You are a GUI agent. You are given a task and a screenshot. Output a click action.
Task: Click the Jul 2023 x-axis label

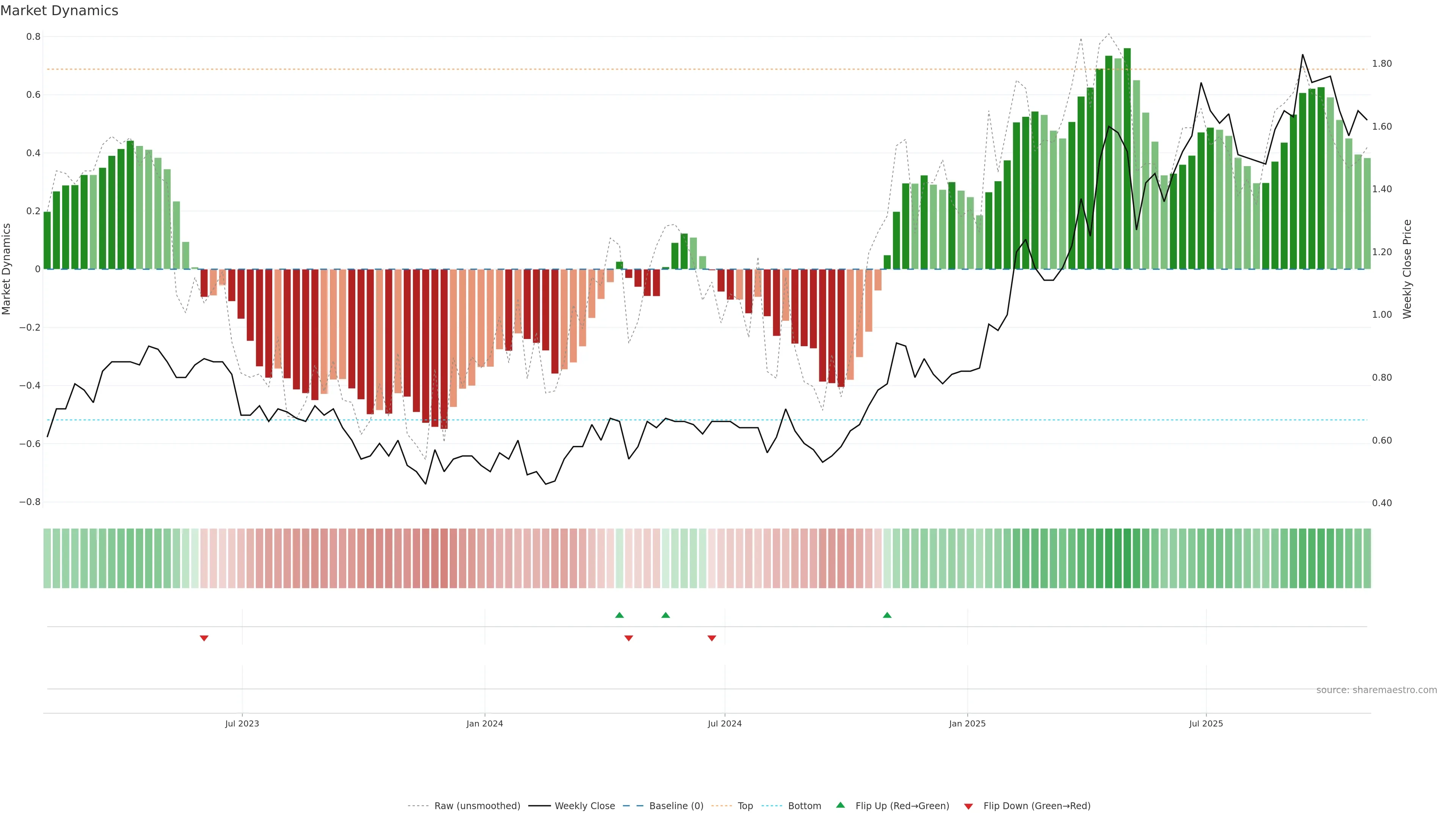[x=242, y=723]
